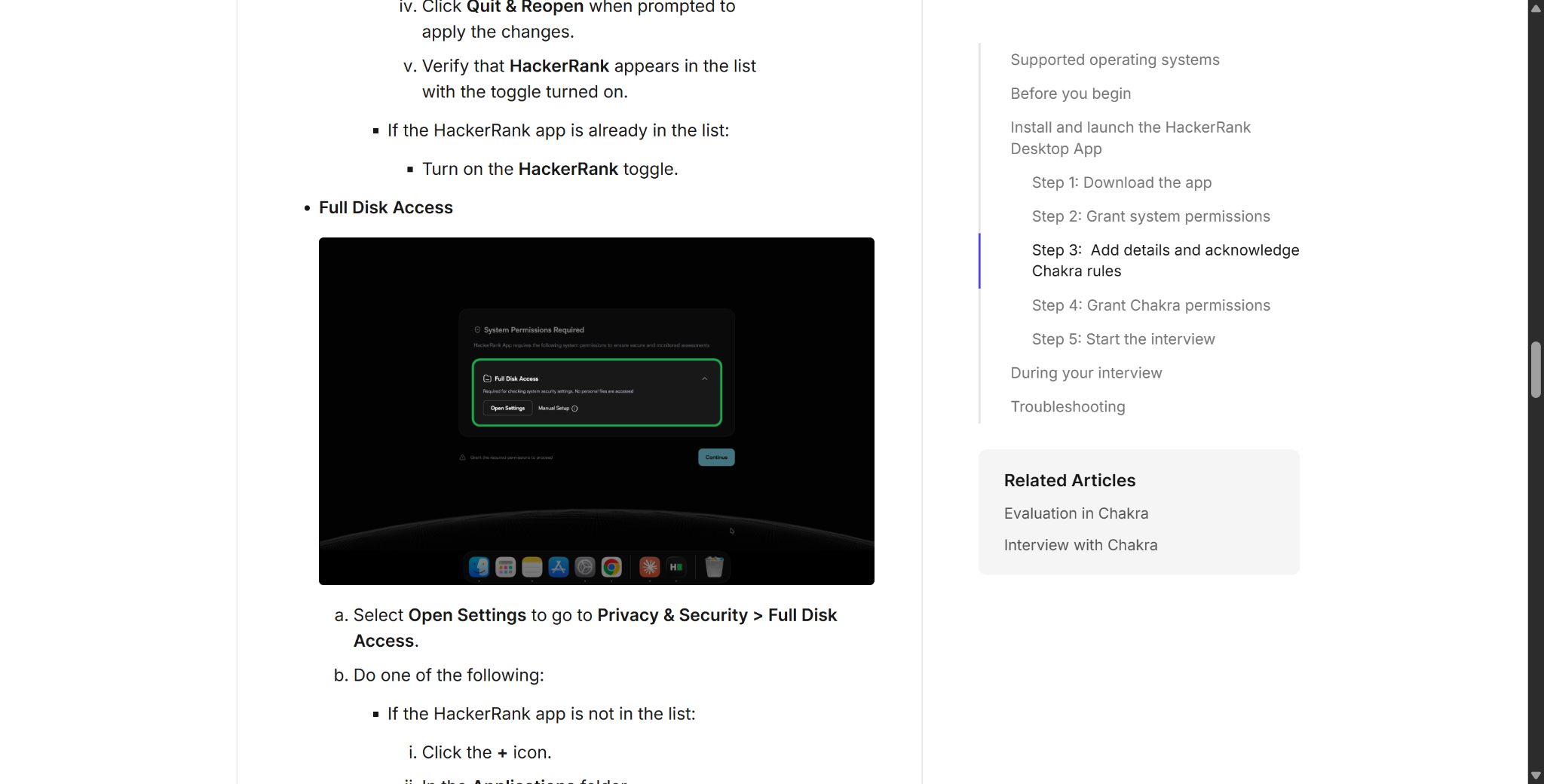Click the Full Disk Access screenshot image
1544x784 pixels.
coord(596,411)
